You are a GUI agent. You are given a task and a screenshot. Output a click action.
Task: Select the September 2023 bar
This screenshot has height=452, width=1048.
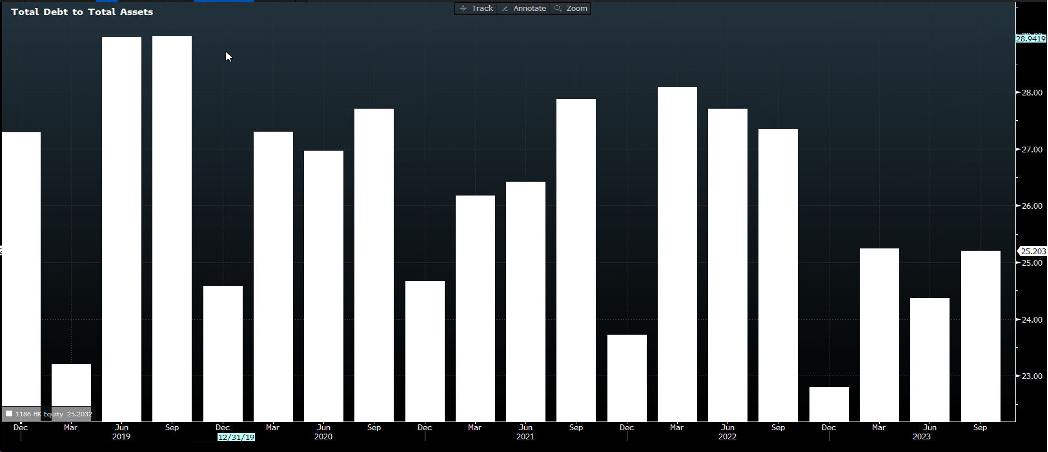pyautogui.click(x=980, y=336)
